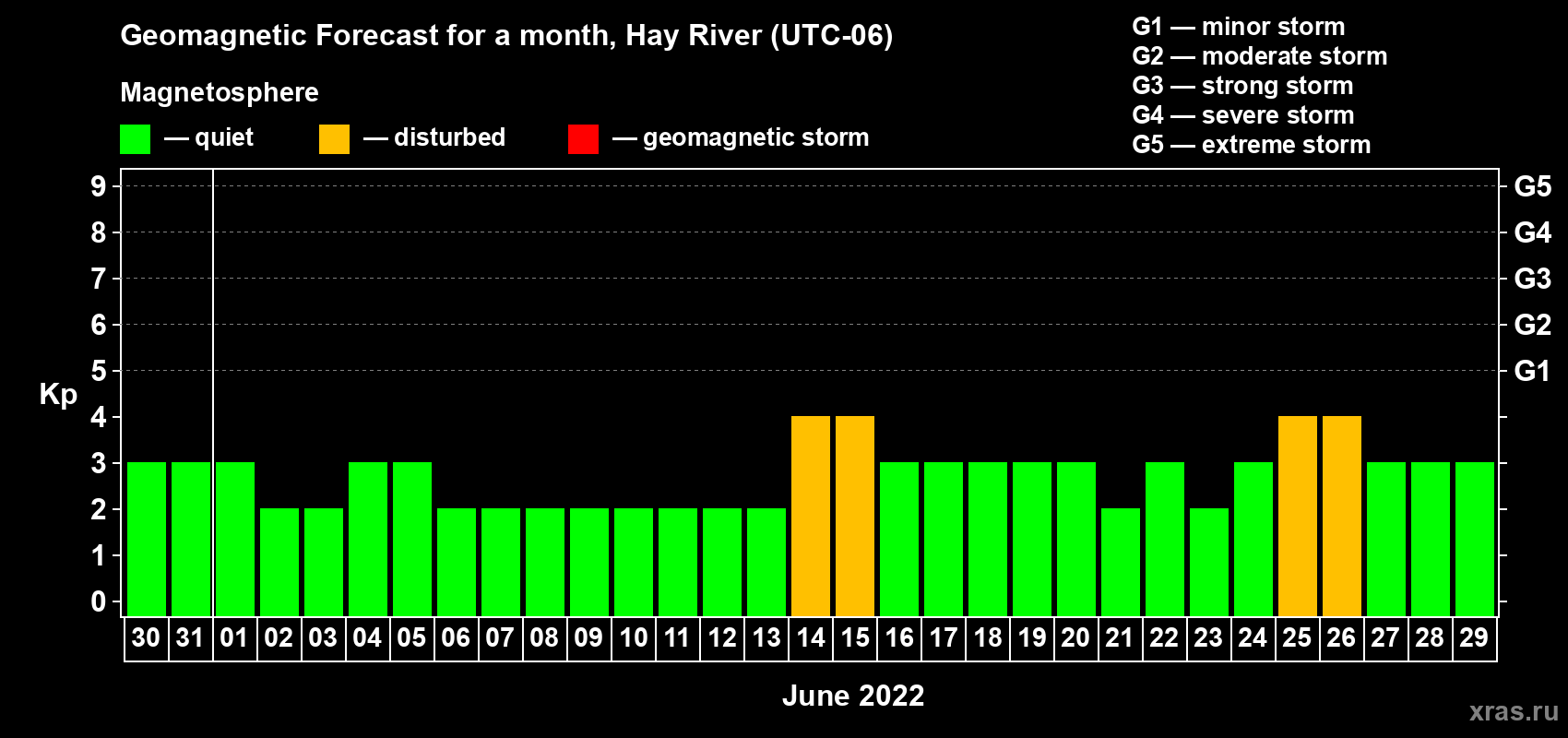This screenshot has height=738, width=1568.
Task: Select the orange bar for day 15
Action: point(855,516)
